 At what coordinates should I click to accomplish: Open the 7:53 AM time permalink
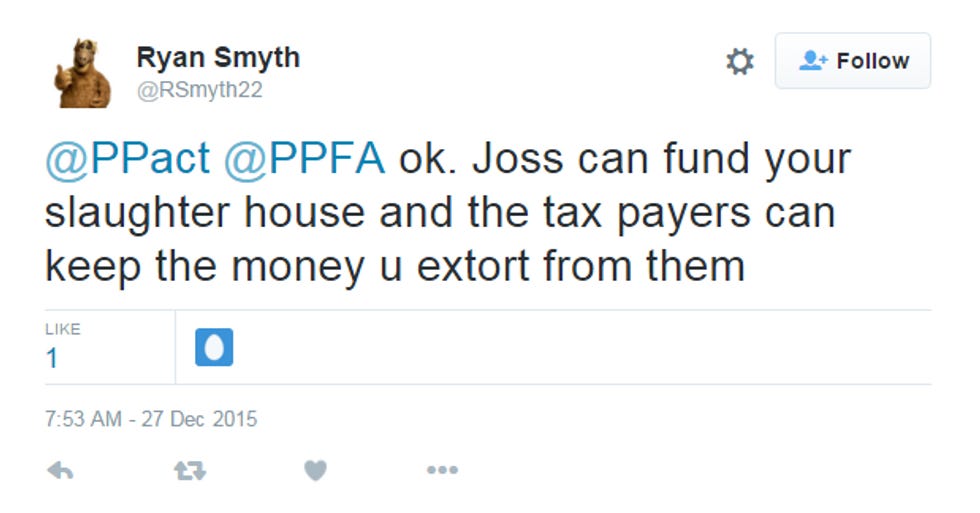83,419
